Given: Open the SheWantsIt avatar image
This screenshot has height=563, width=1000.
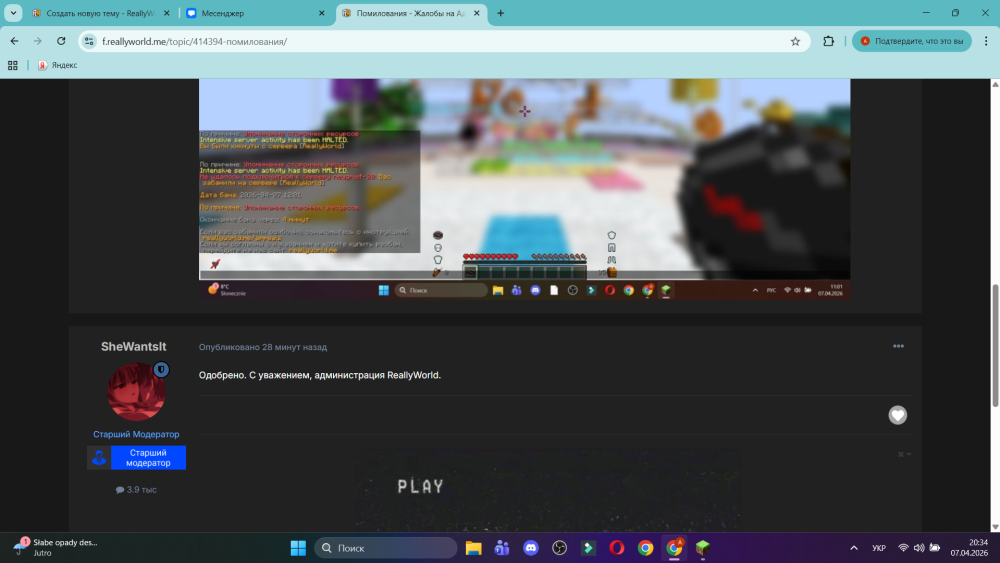Looking at the screenshot, I should 136,392.
